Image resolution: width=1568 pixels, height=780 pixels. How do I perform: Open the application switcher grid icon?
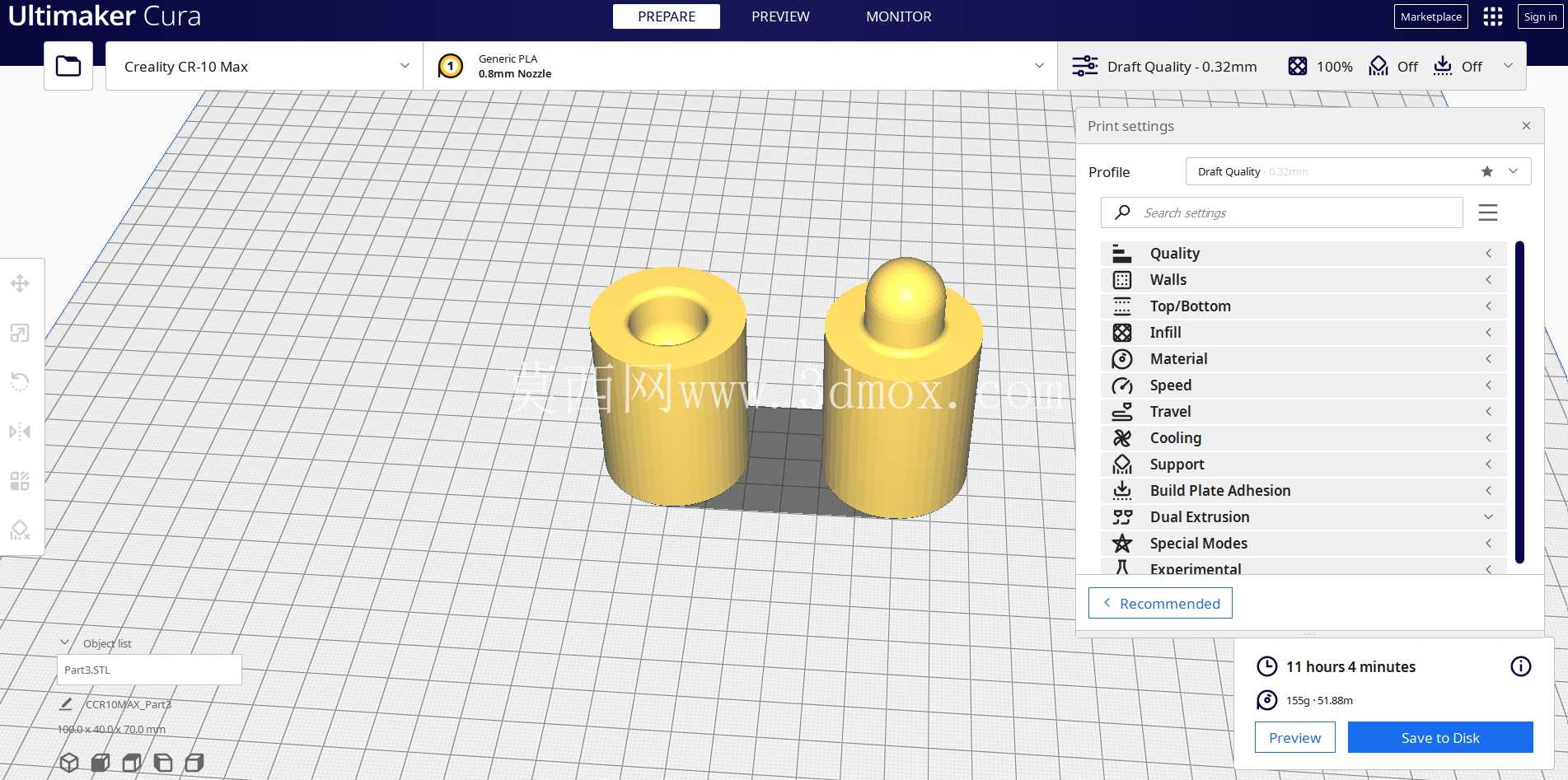click(x=1493, y=16)
